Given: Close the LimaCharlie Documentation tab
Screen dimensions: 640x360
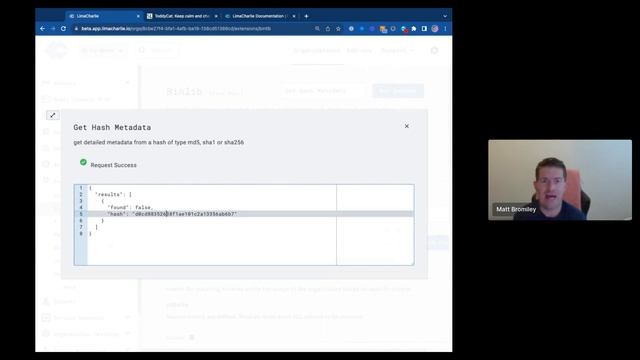Looking at the screenshot, I should click(x=294, y=16).
